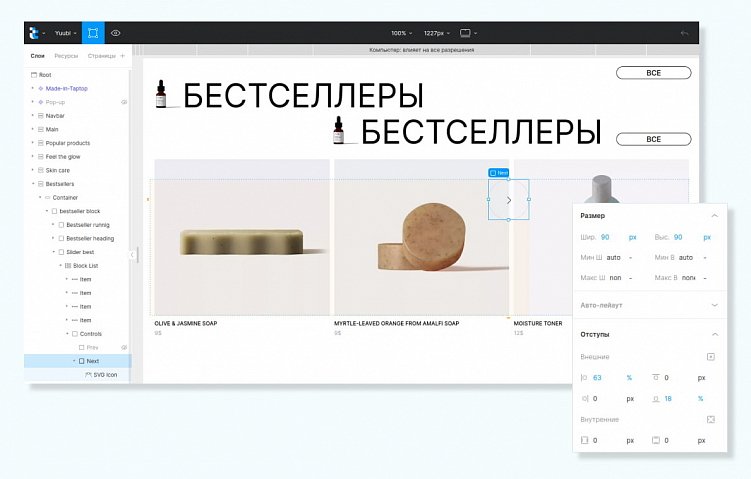Toggle the Внутренние padding linking icon
The image size is (751, 479).
711,420
